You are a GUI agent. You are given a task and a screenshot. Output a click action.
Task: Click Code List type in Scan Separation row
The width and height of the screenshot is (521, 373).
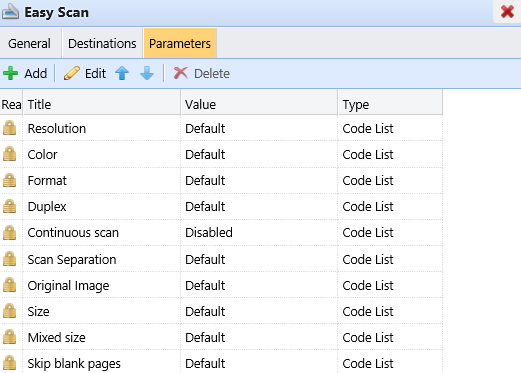tap(368, 260)
